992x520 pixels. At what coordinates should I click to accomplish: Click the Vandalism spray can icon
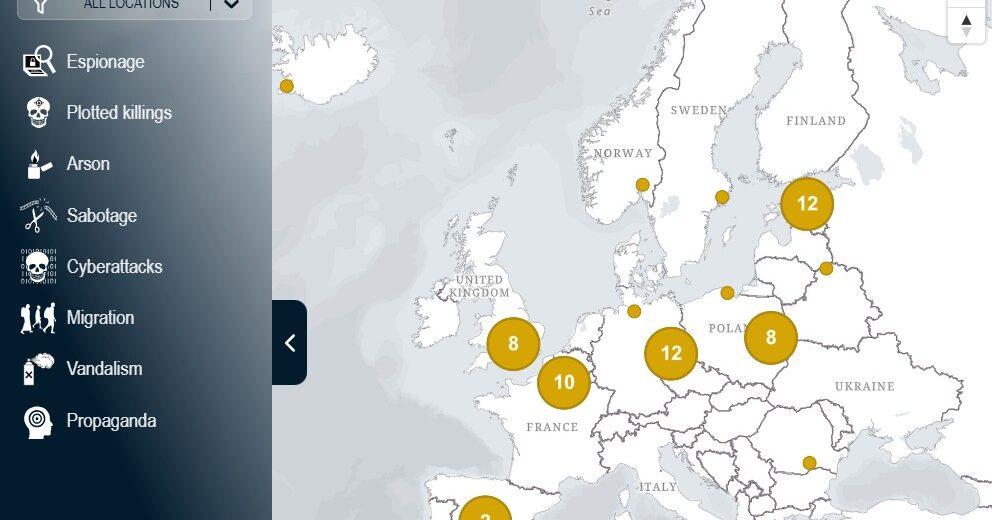click(38, 369)
